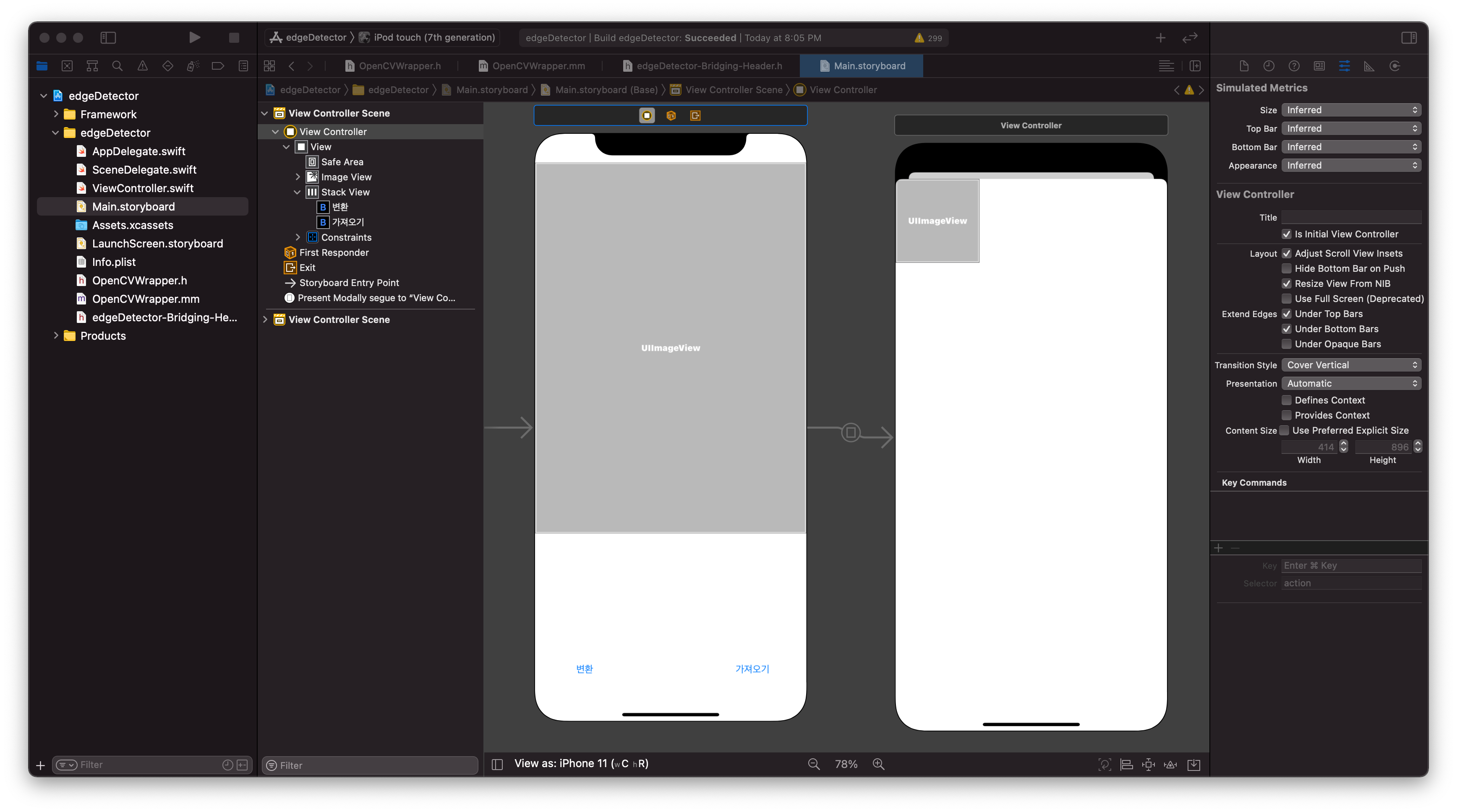Expand Constraints in document outline
This screenshot has height=812, width=1457.
click(x=298, y=237)
